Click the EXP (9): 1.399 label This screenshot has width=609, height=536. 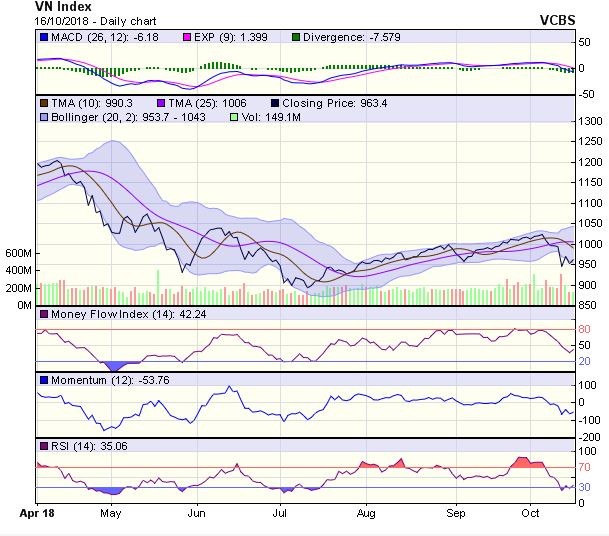pyautogui.click(x=231, y=37)
